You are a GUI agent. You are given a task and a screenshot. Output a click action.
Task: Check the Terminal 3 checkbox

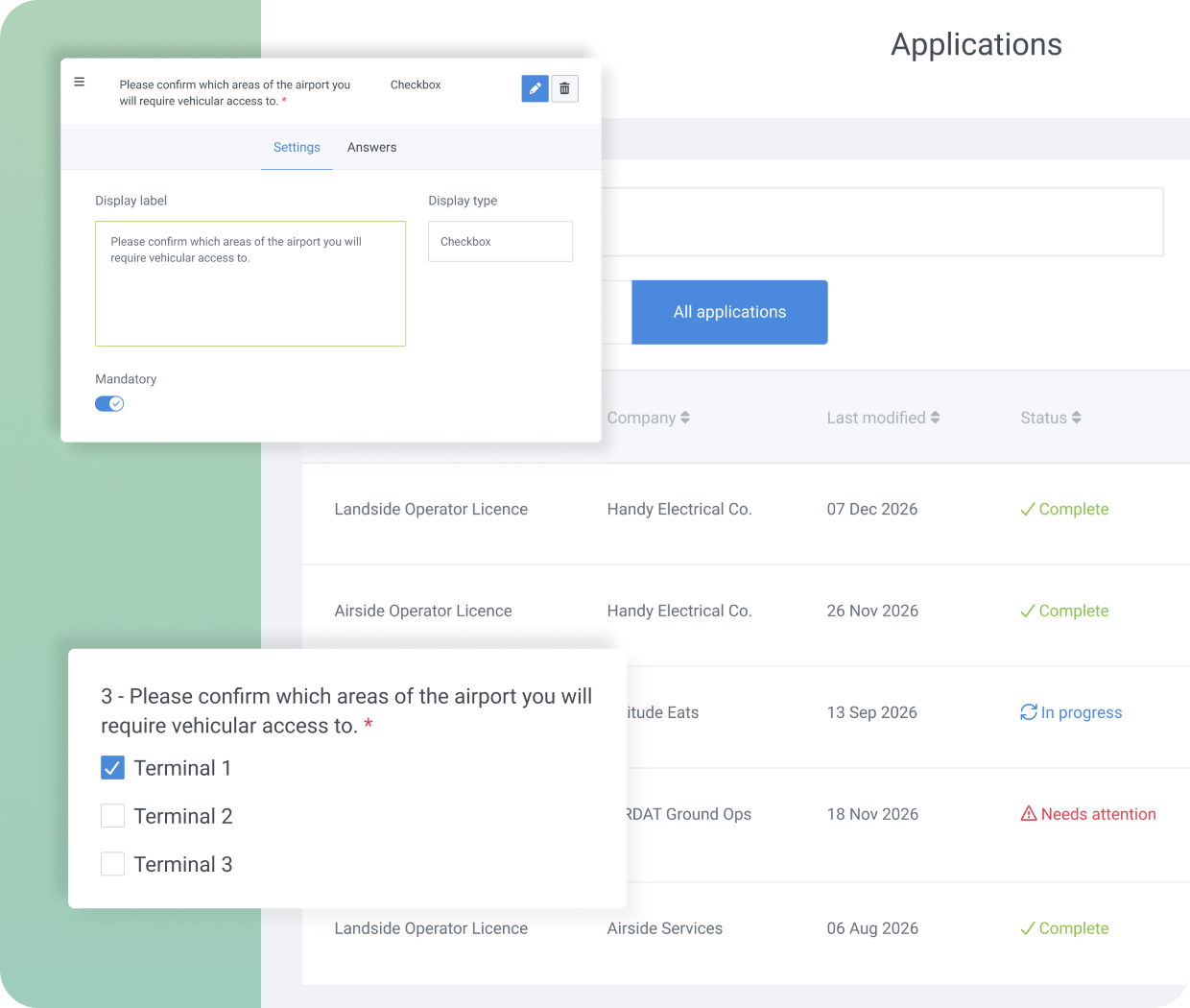pos(113,864)
